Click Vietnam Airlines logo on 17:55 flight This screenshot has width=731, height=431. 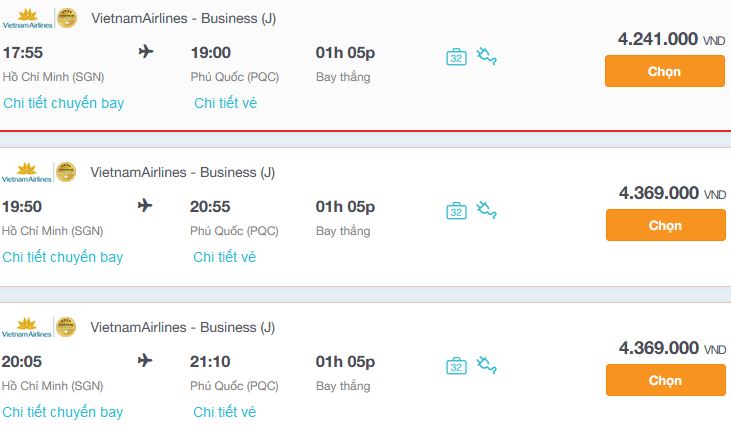[x=27, y=19]
